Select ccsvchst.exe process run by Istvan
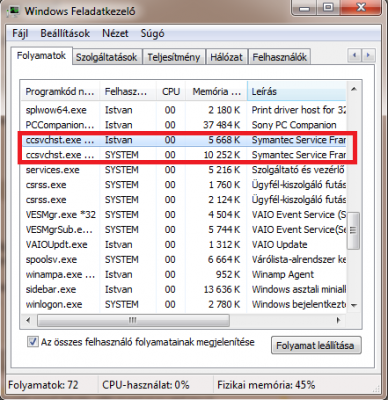The width and height of the screenshot is (388, 400). point(184,140)
